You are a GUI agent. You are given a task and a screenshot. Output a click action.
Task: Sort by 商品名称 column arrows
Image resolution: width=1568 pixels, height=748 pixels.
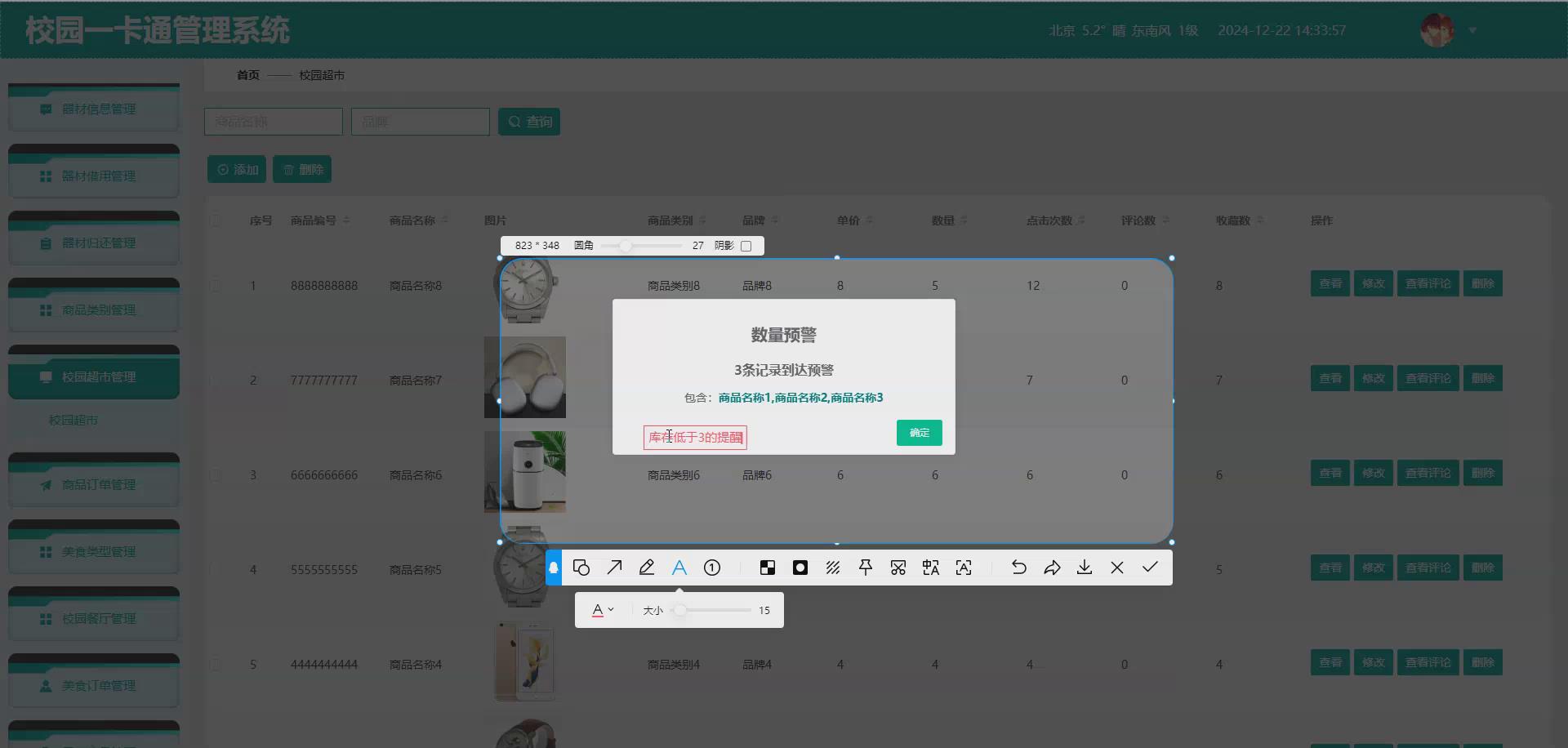(x=445, y=220)
